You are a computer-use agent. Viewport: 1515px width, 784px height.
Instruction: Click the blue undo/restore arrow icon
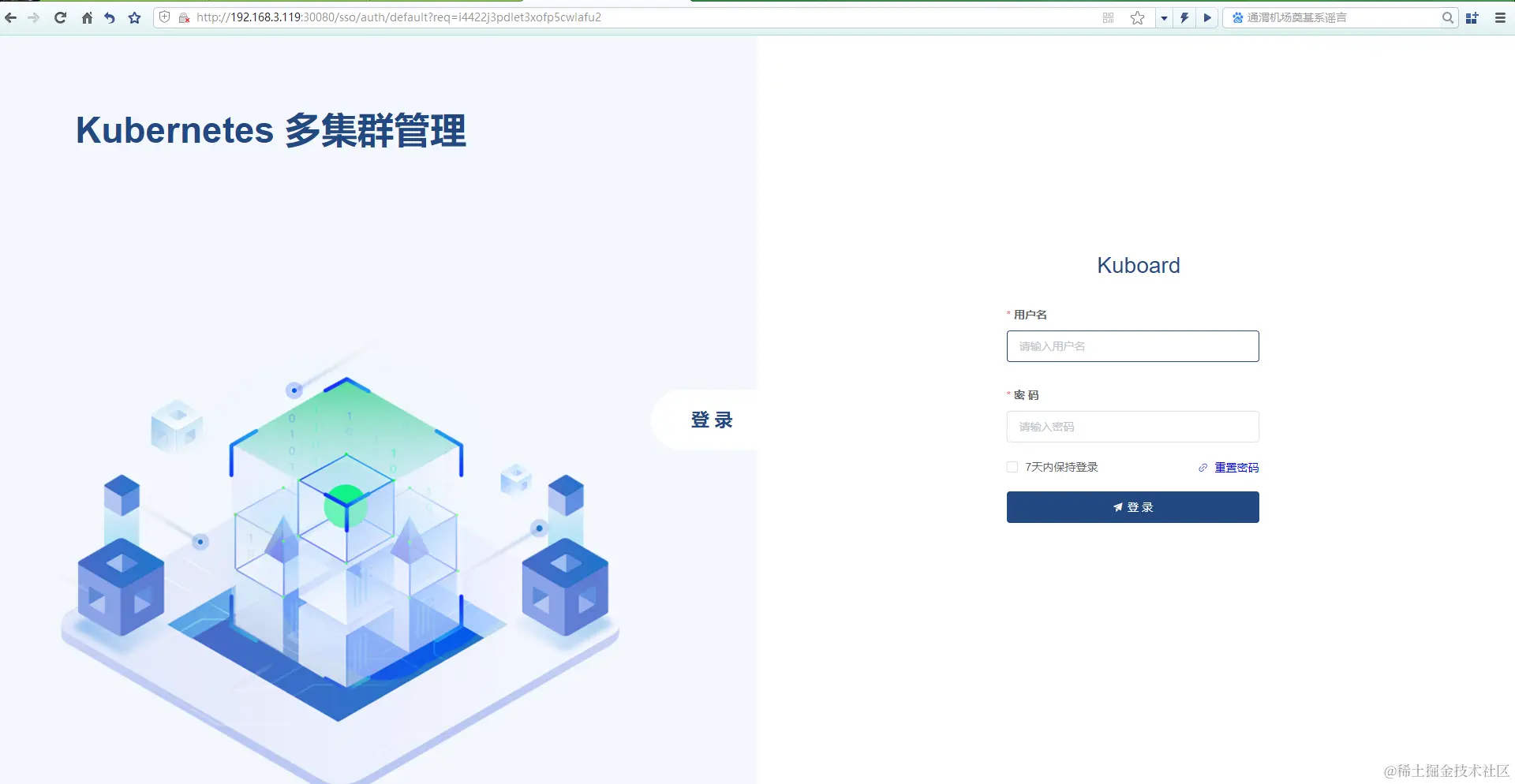click(x=110, y=17)
